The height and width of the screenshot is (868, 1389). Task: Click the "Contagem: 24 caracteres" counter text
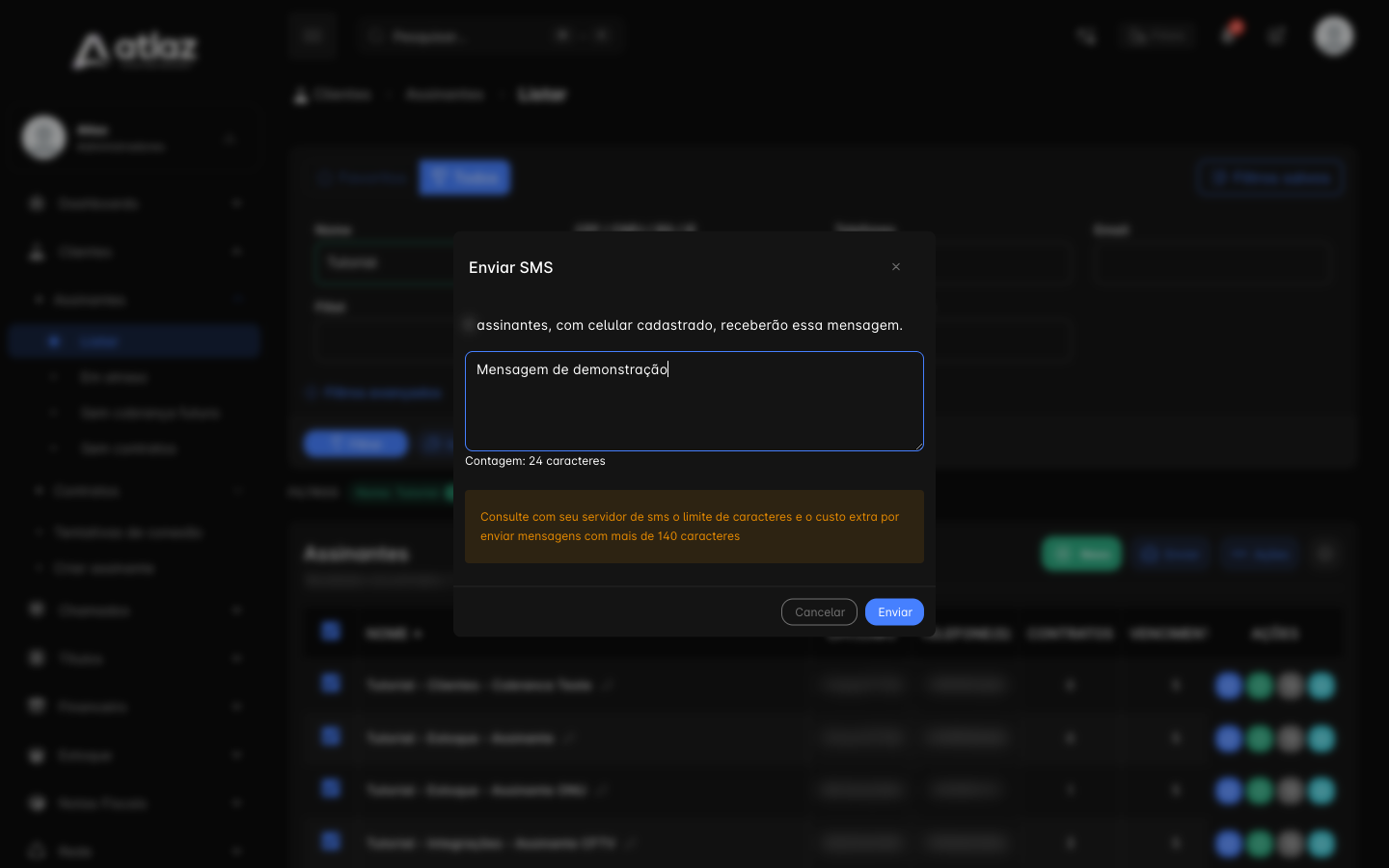pyautogui.click(x=535, y=461)
